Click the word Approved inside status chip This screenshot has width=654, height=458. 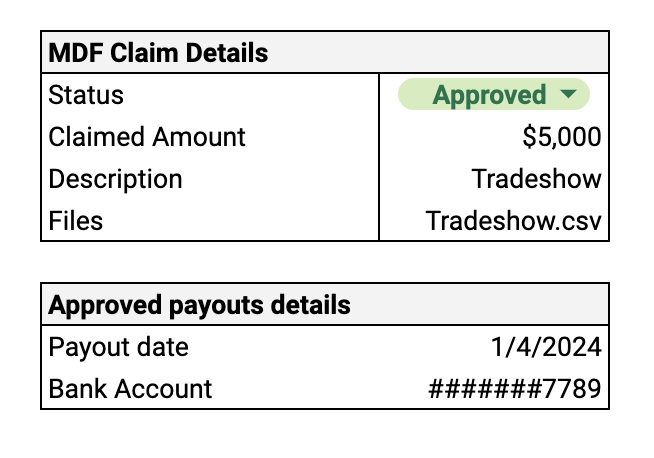(x=489, y=95)
